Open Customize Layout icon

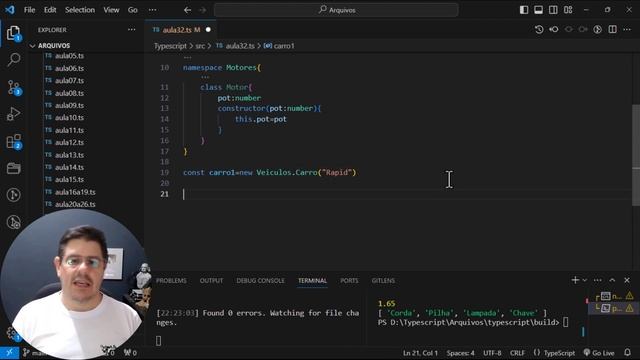(x=568, y=10)
